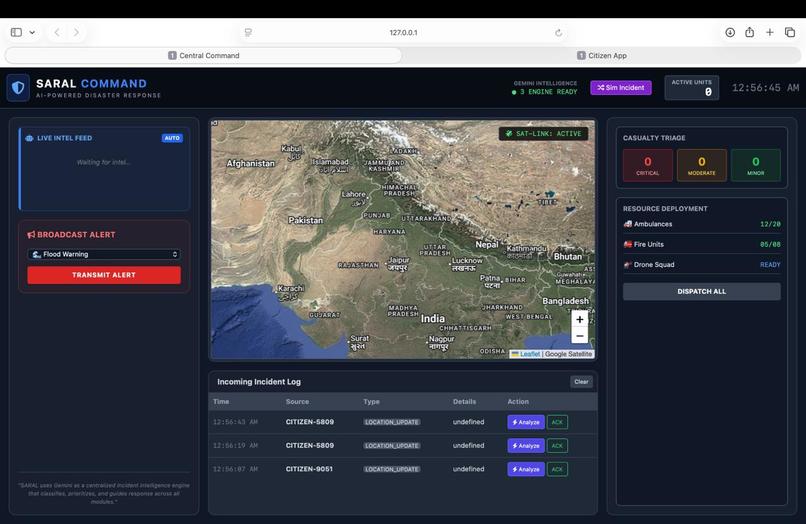This screenshot has width=806, height=524.
Task: Toggle the AUTO badge in Live Intel Feed
Action: [172, 138]
